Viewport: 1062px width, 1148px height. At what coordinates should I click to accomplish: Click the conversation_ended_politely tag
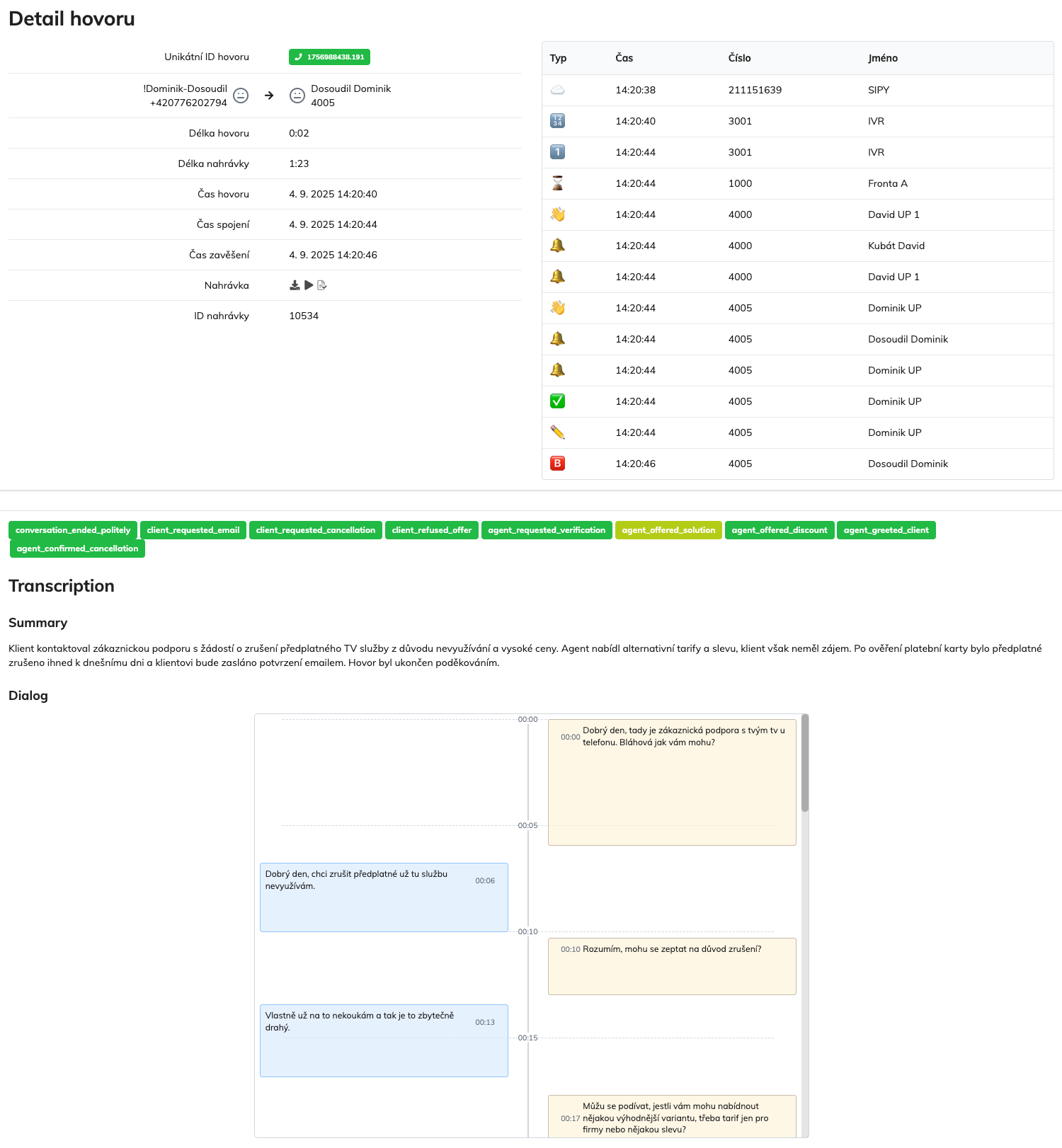coord(73,530)
